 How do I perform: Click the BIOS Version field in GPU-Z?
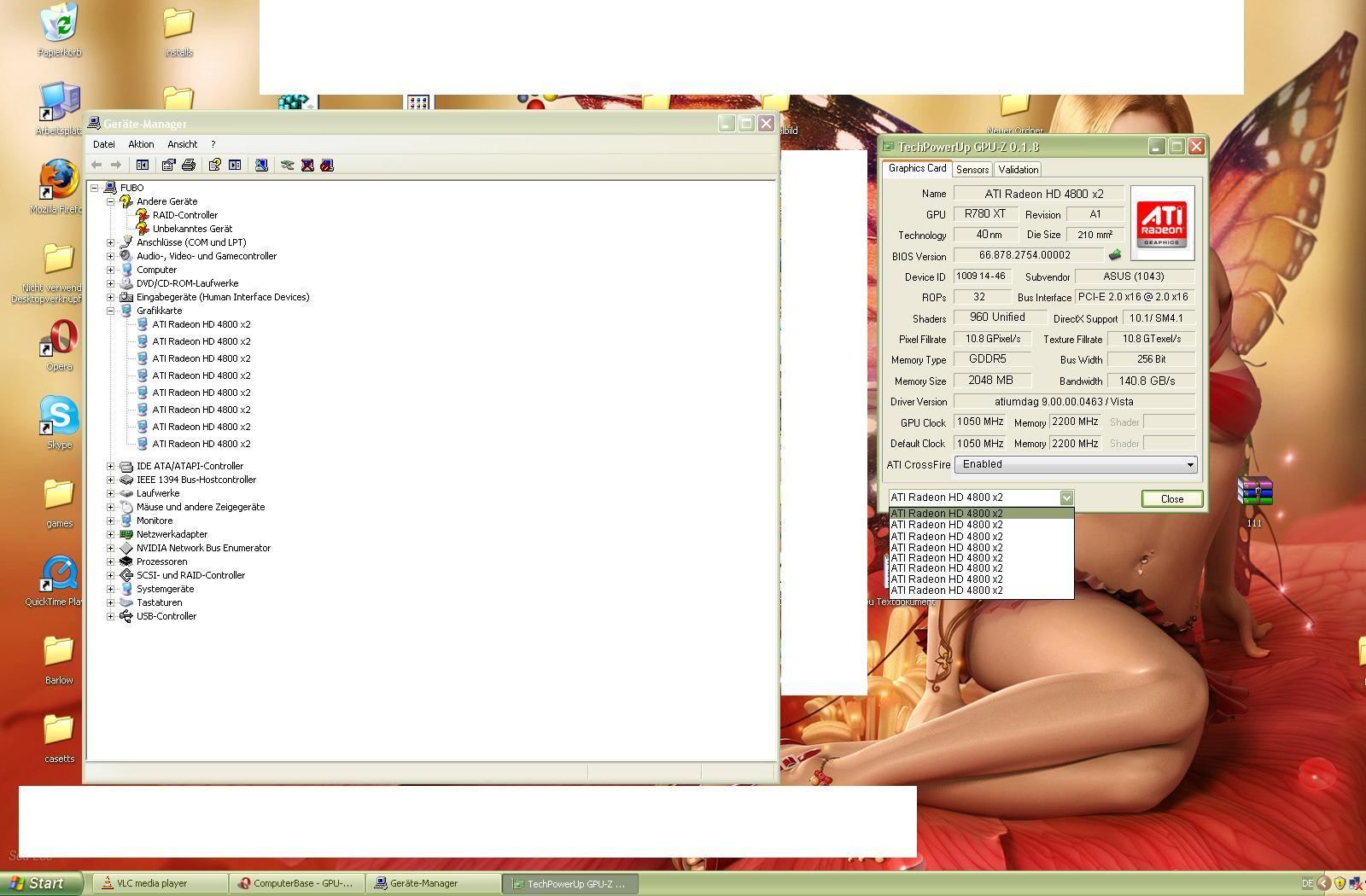pyautogui.click(x=1030, y=255)
